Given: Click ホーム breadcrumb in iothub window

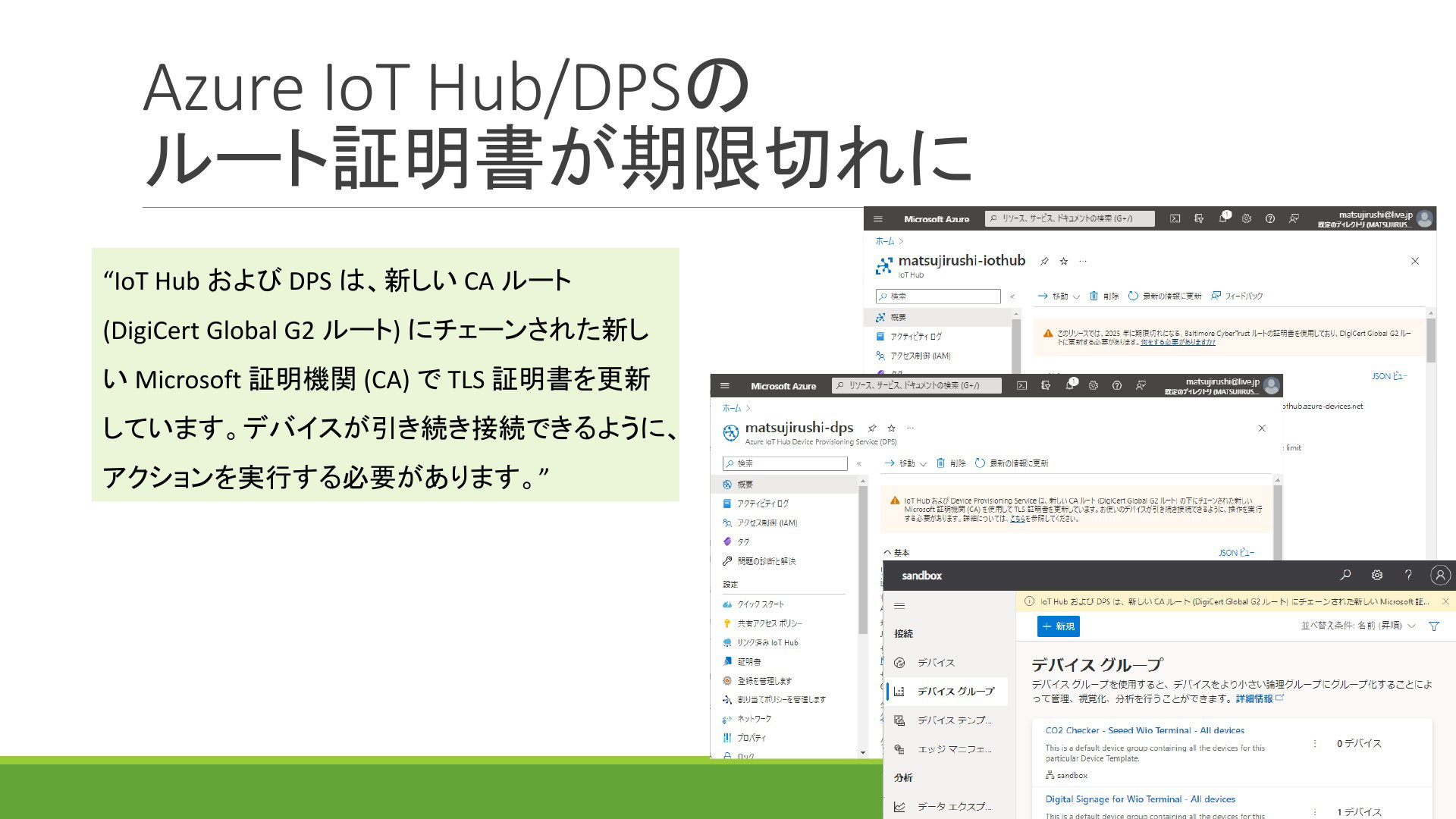Looking at the screenshot, I should 885,241.
